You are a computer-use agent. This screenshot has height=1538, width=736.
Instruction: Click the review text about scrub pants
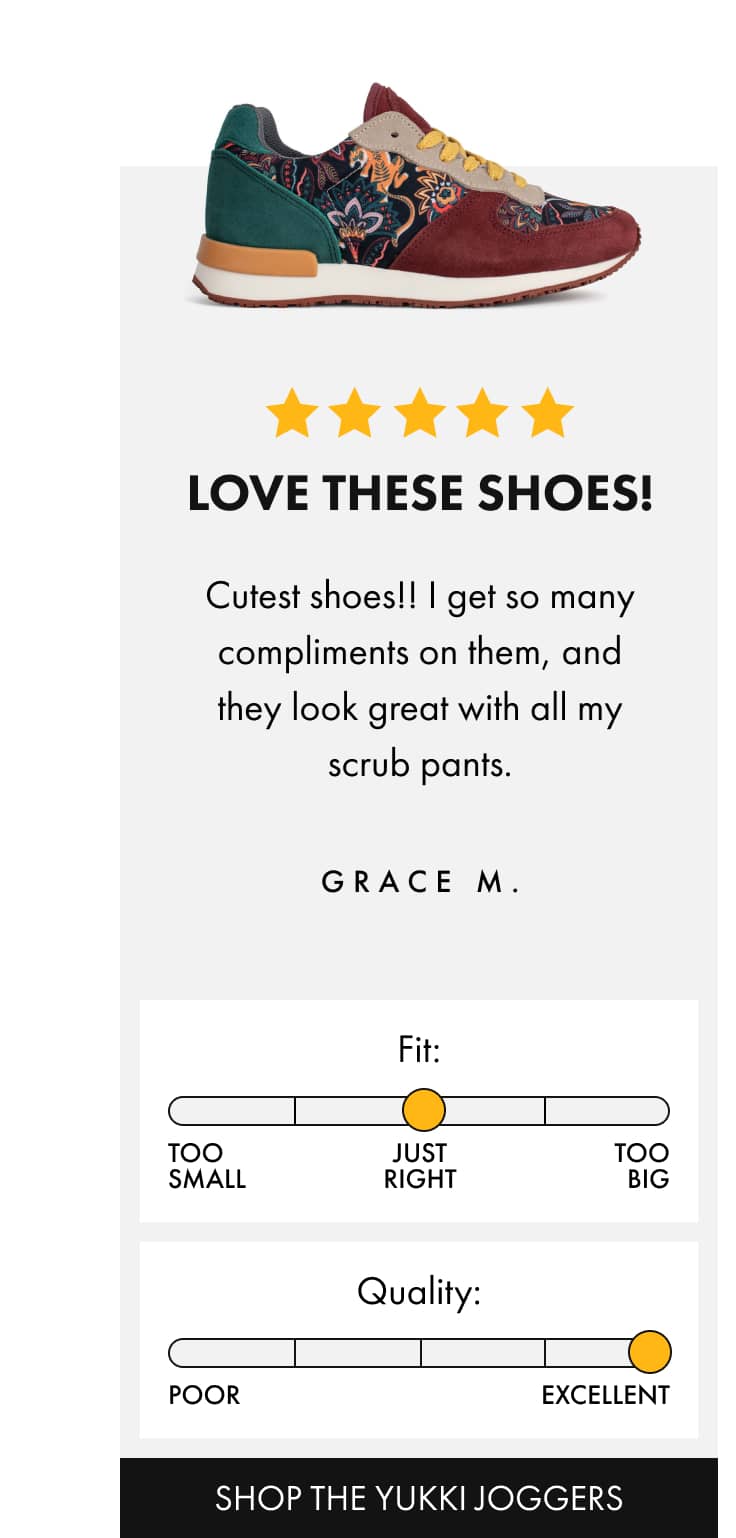420,680
